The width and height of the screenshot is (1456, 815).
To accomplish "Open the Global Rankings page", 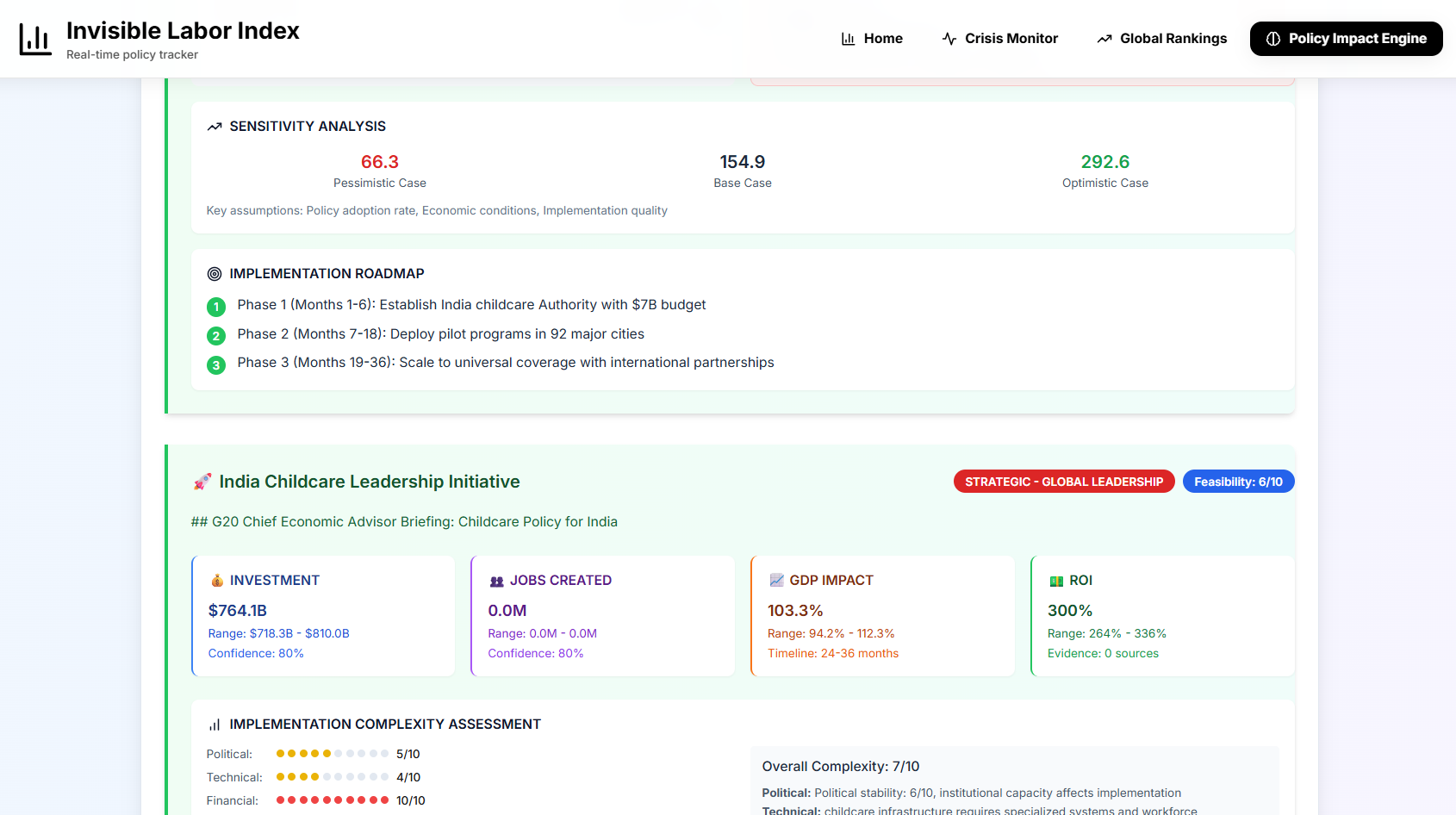I will (x=1162, y=39).
